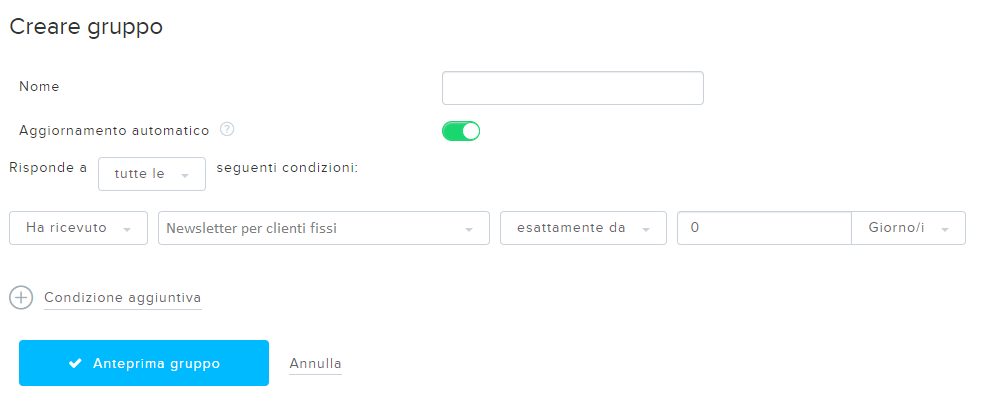
Task: Open the 'esattamente da' dropdown
Action: (583, 228)
